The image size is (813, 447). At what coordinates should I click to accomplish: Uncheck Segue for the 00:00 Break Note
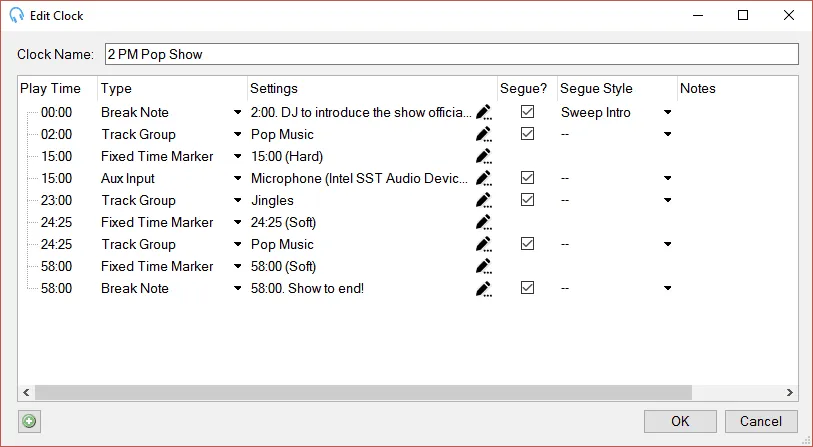[x=527, y=112]
